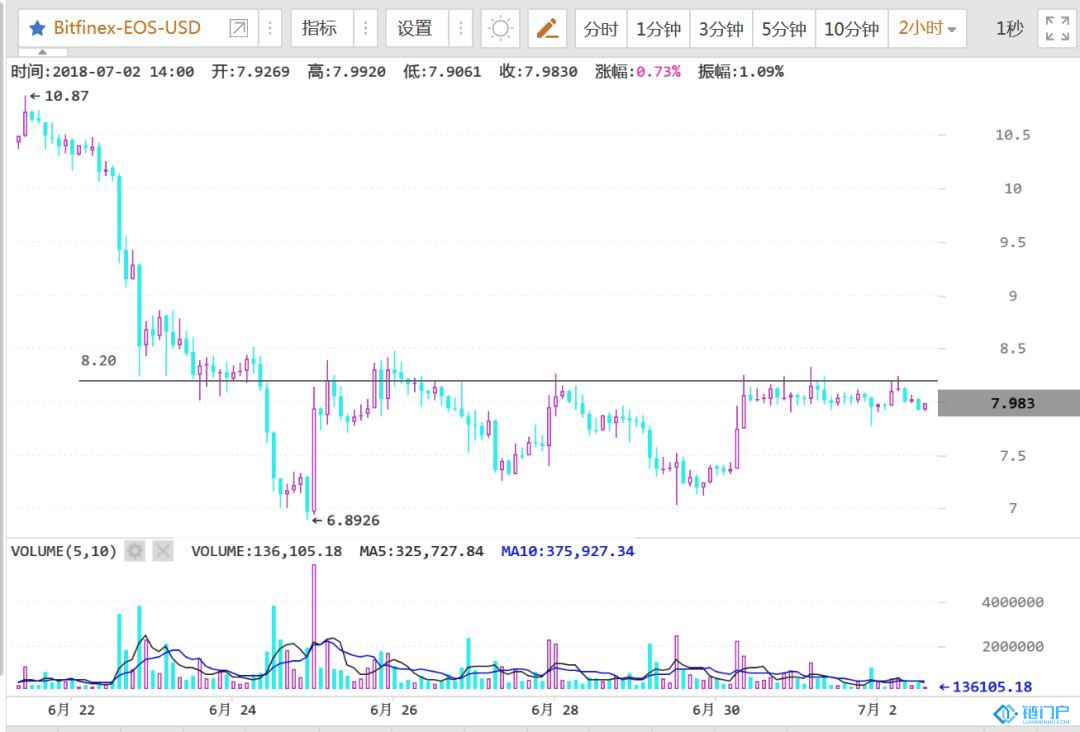
Task: Expand the three-dot menu beside 设置
Action: tap(460, 28)
